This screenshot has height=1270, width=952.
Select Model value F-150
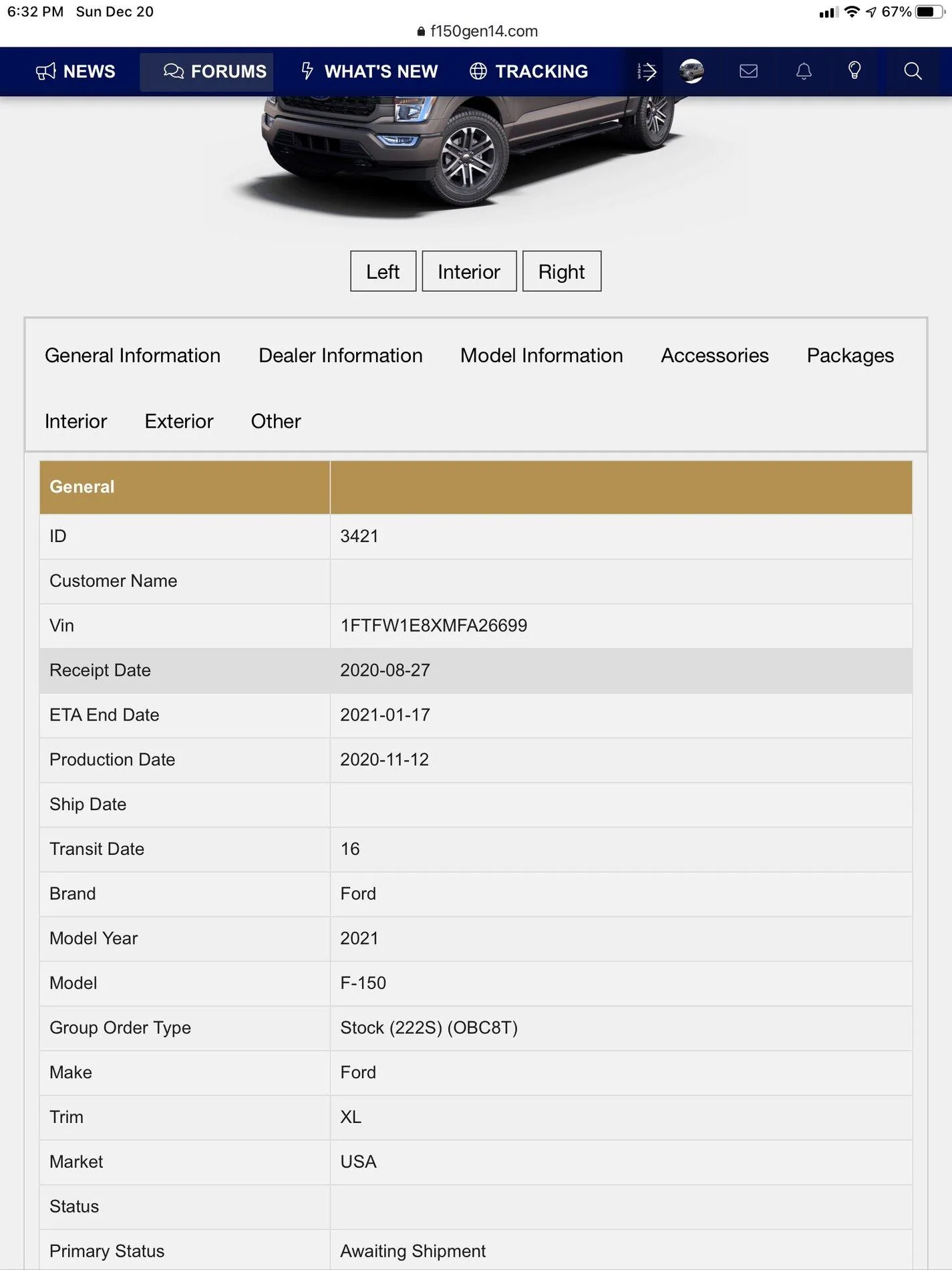point(363,983)
